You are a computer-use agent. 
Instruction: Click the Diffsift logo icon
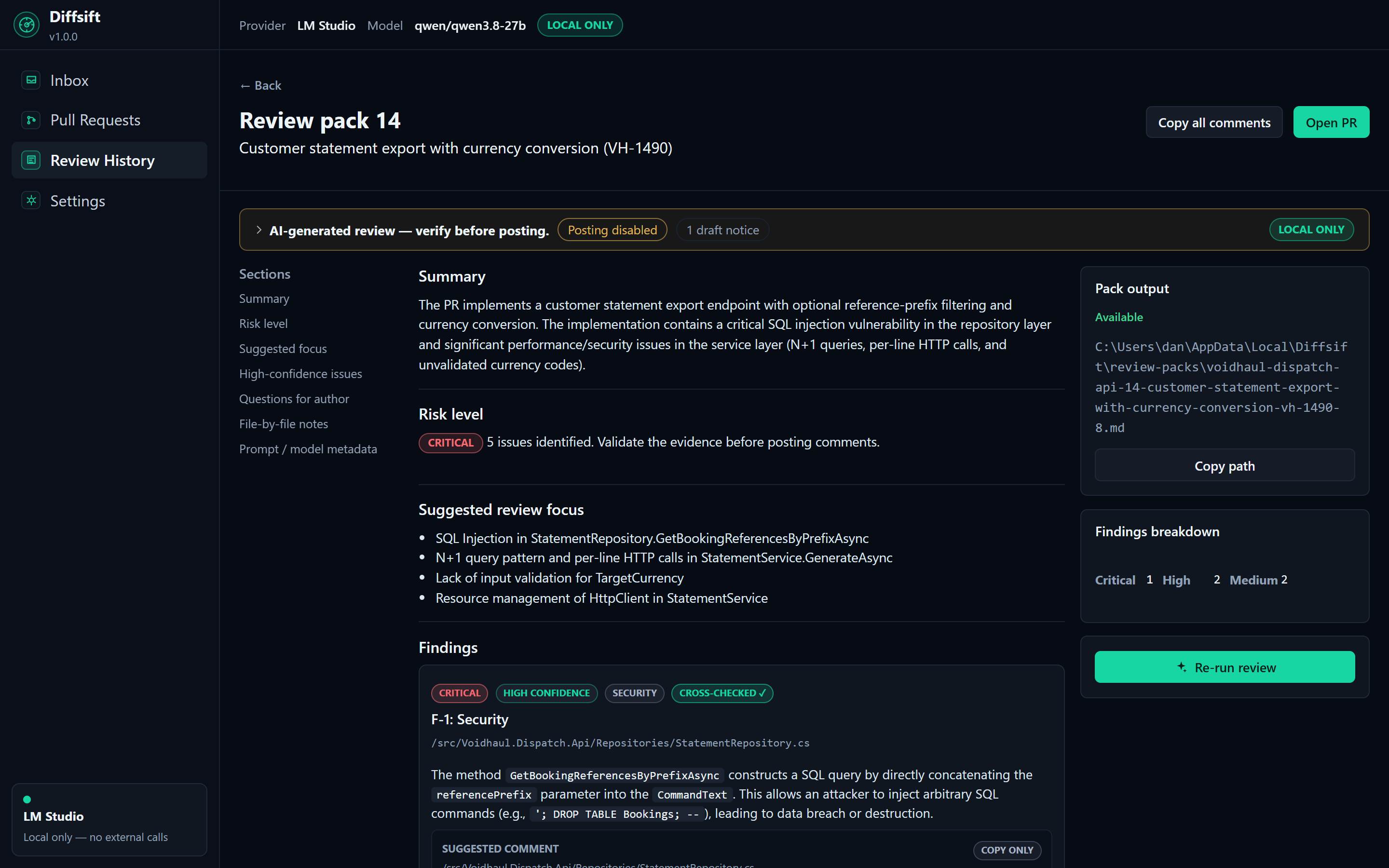27,25
